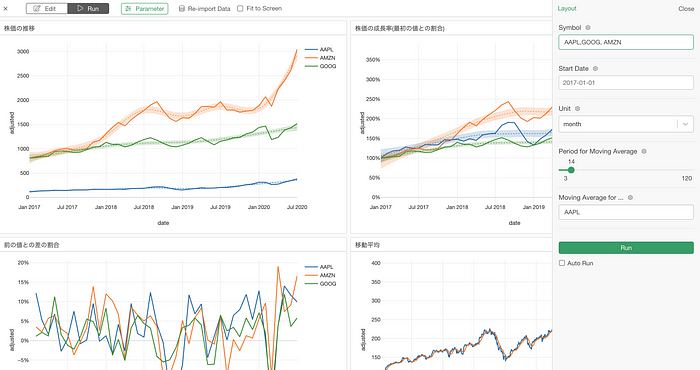Open the Layout link
Screen dimensions: 700x370
click(x=567, y=8)
